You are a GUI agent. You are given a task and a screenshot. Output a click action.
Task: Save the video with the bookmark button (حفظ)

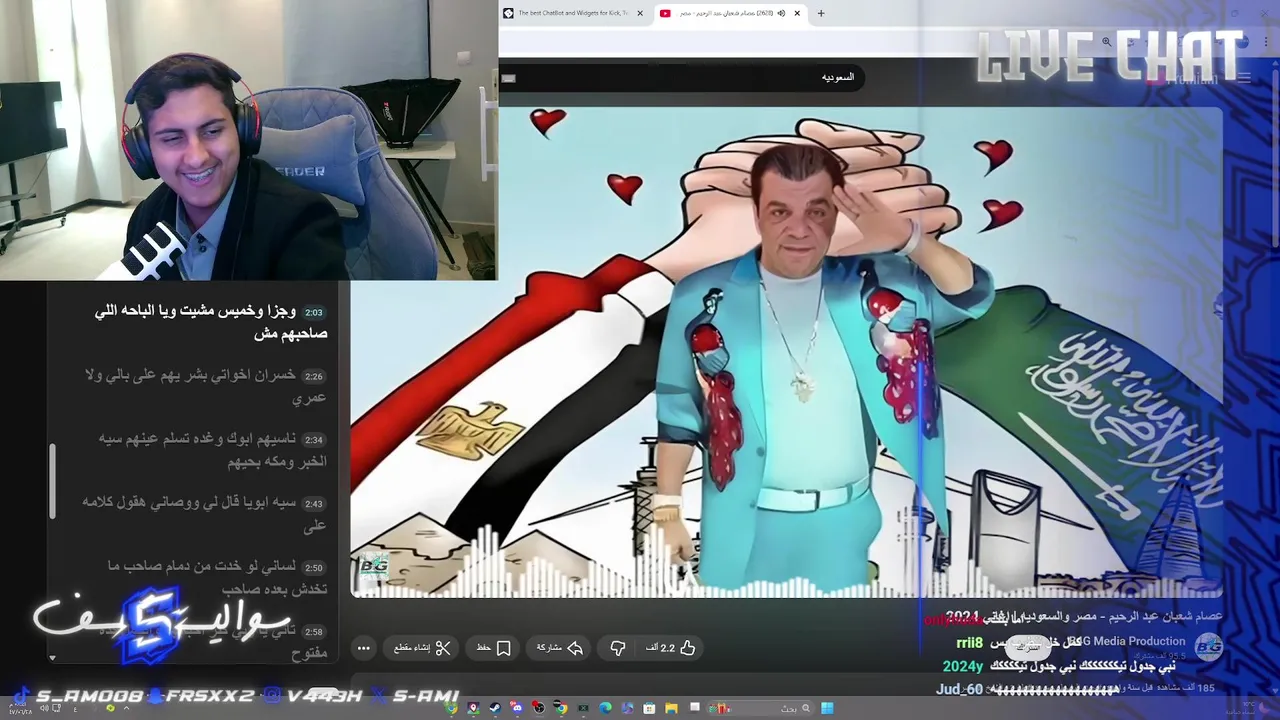point(494,648)
